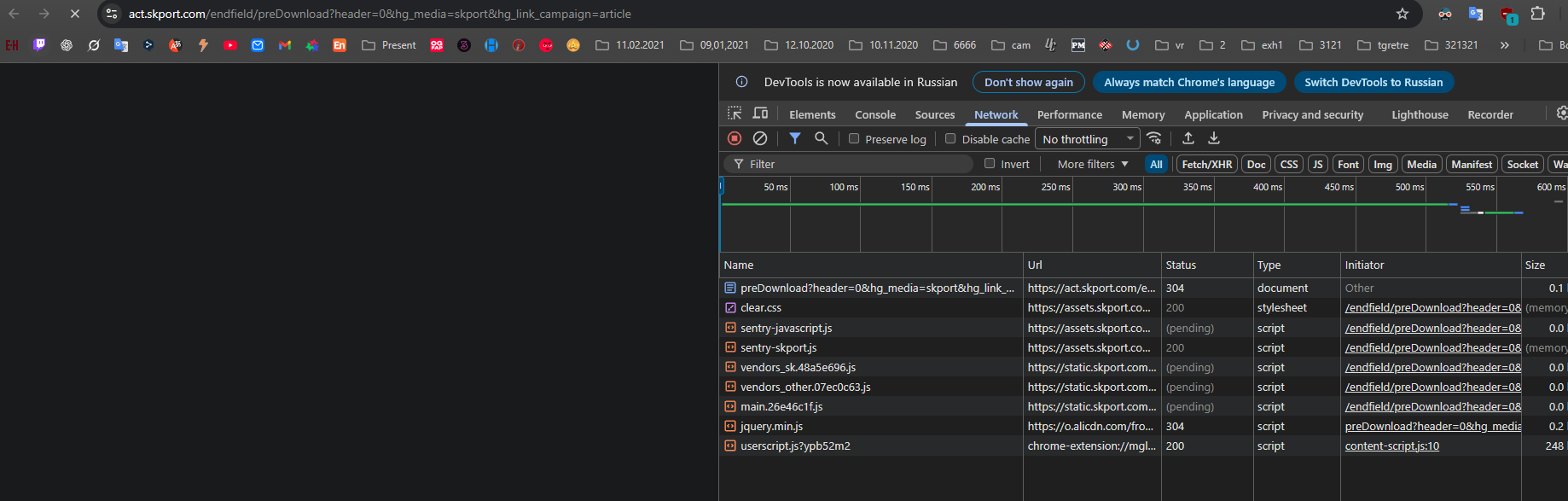Toggle device toolbar icon

click(x=760, y=114)
